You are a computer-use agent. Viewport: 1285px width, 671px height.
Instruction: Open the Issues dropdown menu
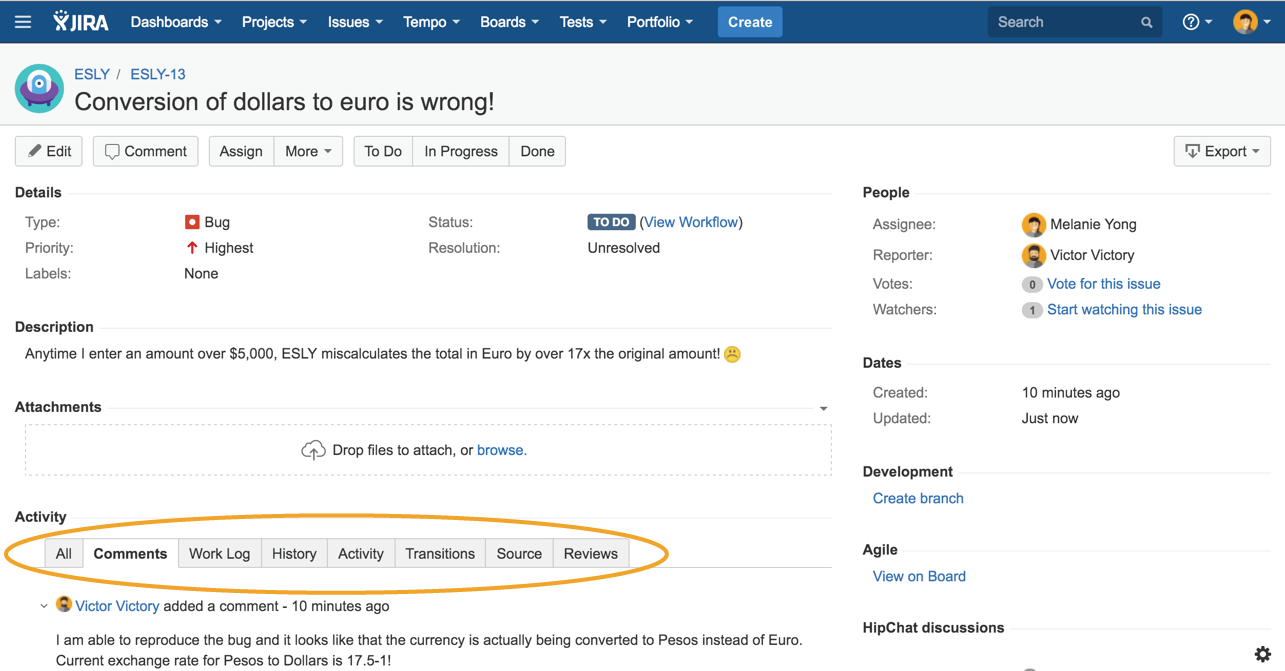click(x=355, y=22)
